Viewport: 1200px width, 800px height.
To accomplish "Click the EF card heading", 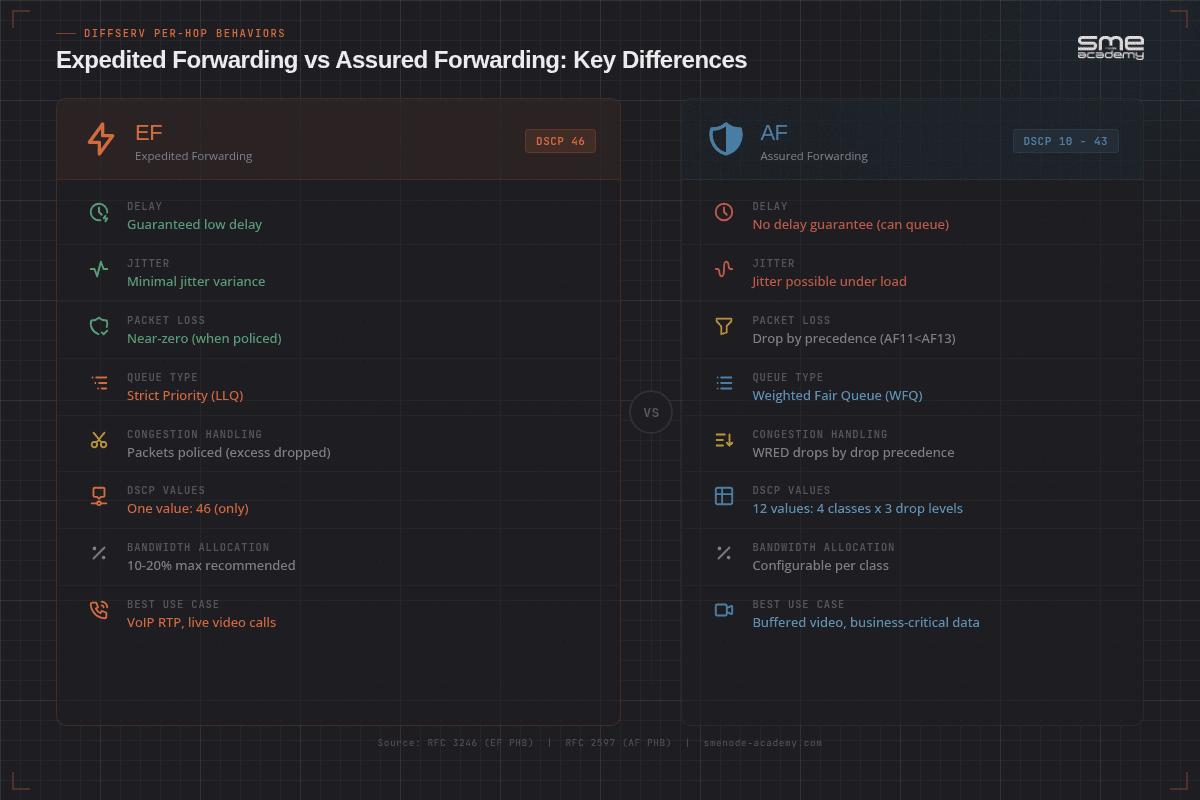I will click(x=149, y=133).
